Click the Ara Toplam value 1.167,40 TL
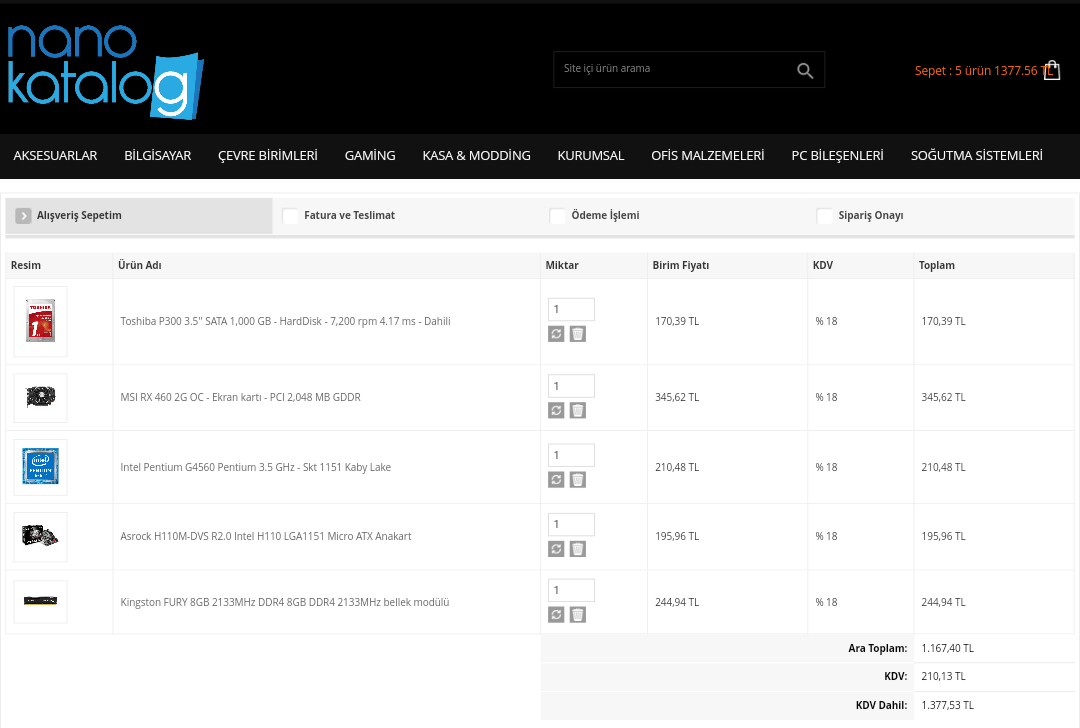 (948, 648)
